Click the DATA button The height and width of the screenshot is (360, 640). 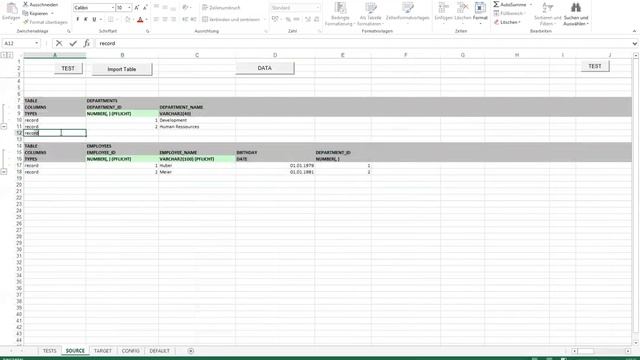click(x=264, y=68)
